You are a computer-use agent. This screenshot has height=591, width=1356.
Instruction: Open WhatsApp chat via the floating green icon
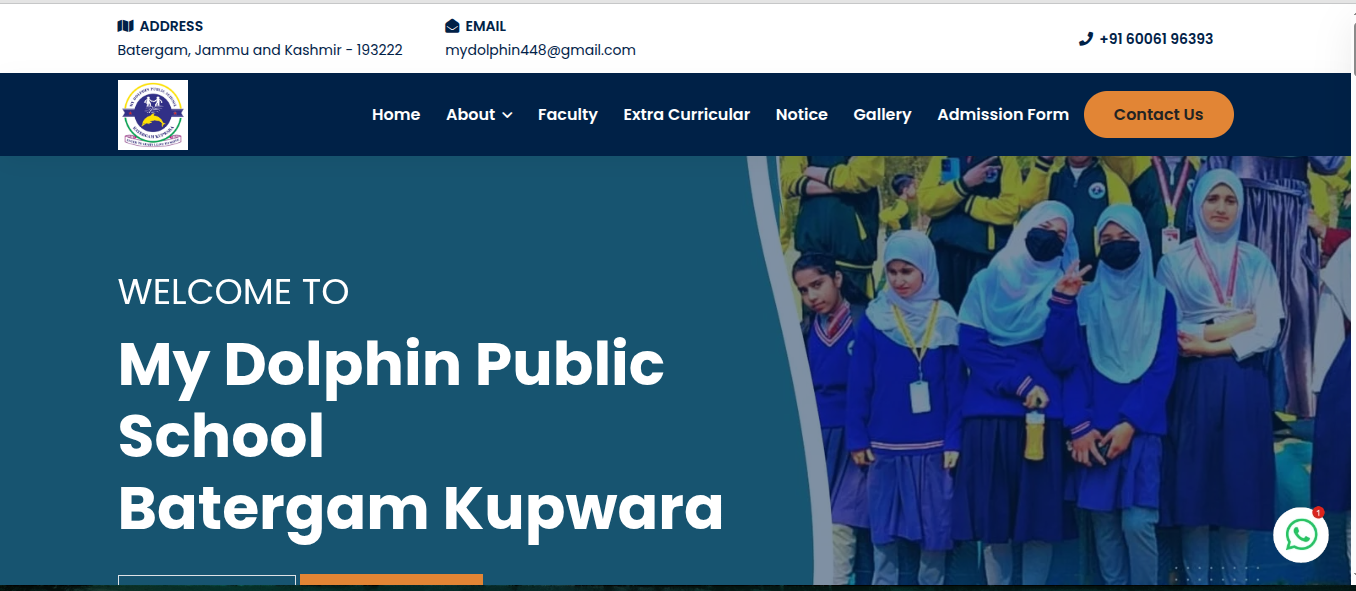(x=1301, y=536)
